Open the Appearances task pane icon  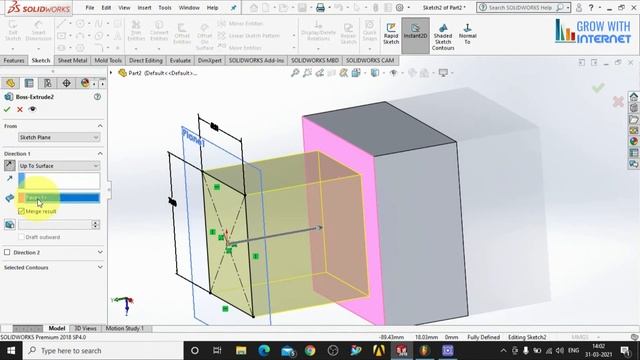click(x=633, y=141)
